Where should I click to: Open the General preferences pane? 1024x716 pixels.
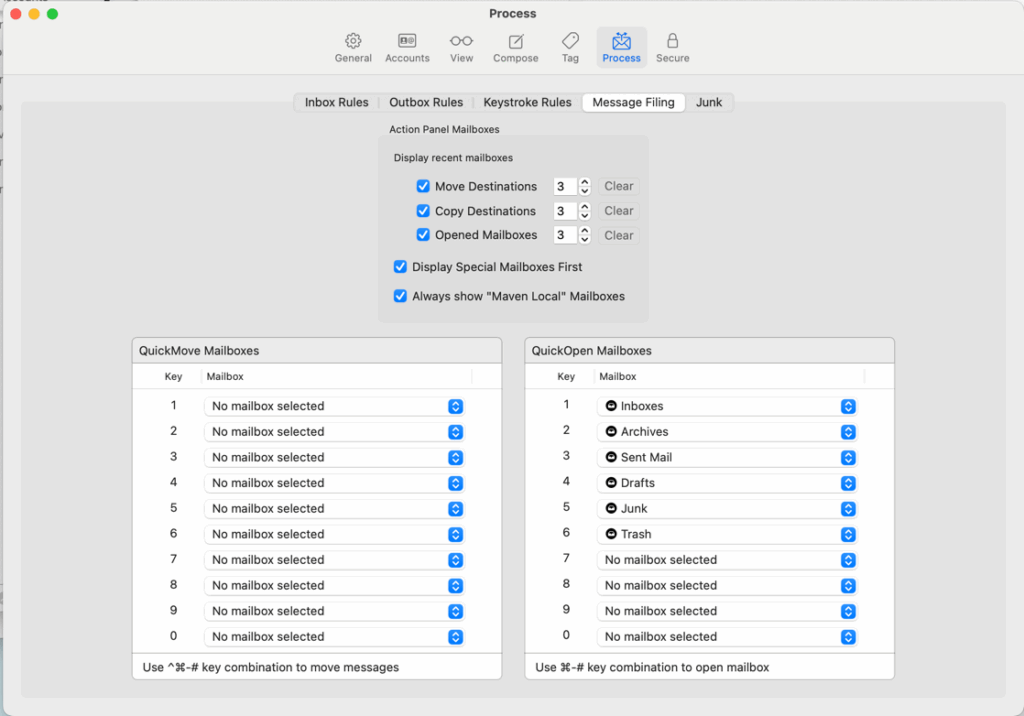coord(353,48)
